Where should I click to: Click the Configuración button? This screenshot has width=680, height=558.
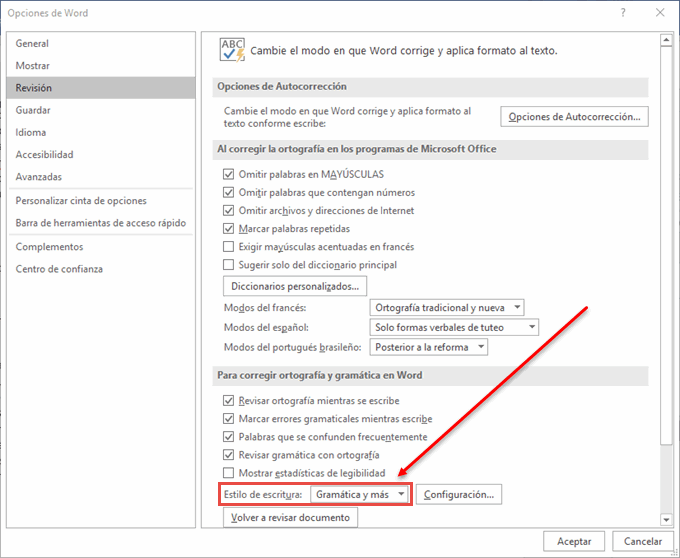pos(458,494)
